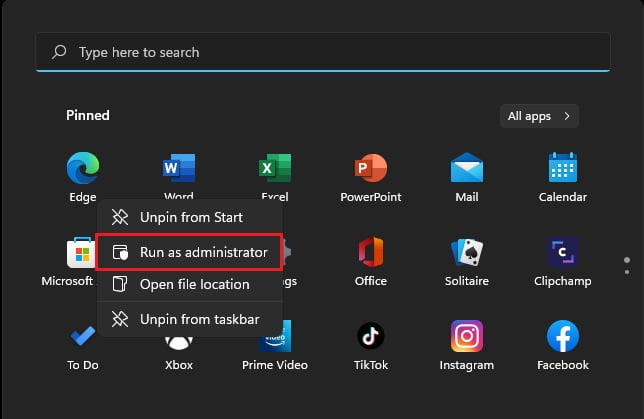Open the To Do app

pos(83,336)
